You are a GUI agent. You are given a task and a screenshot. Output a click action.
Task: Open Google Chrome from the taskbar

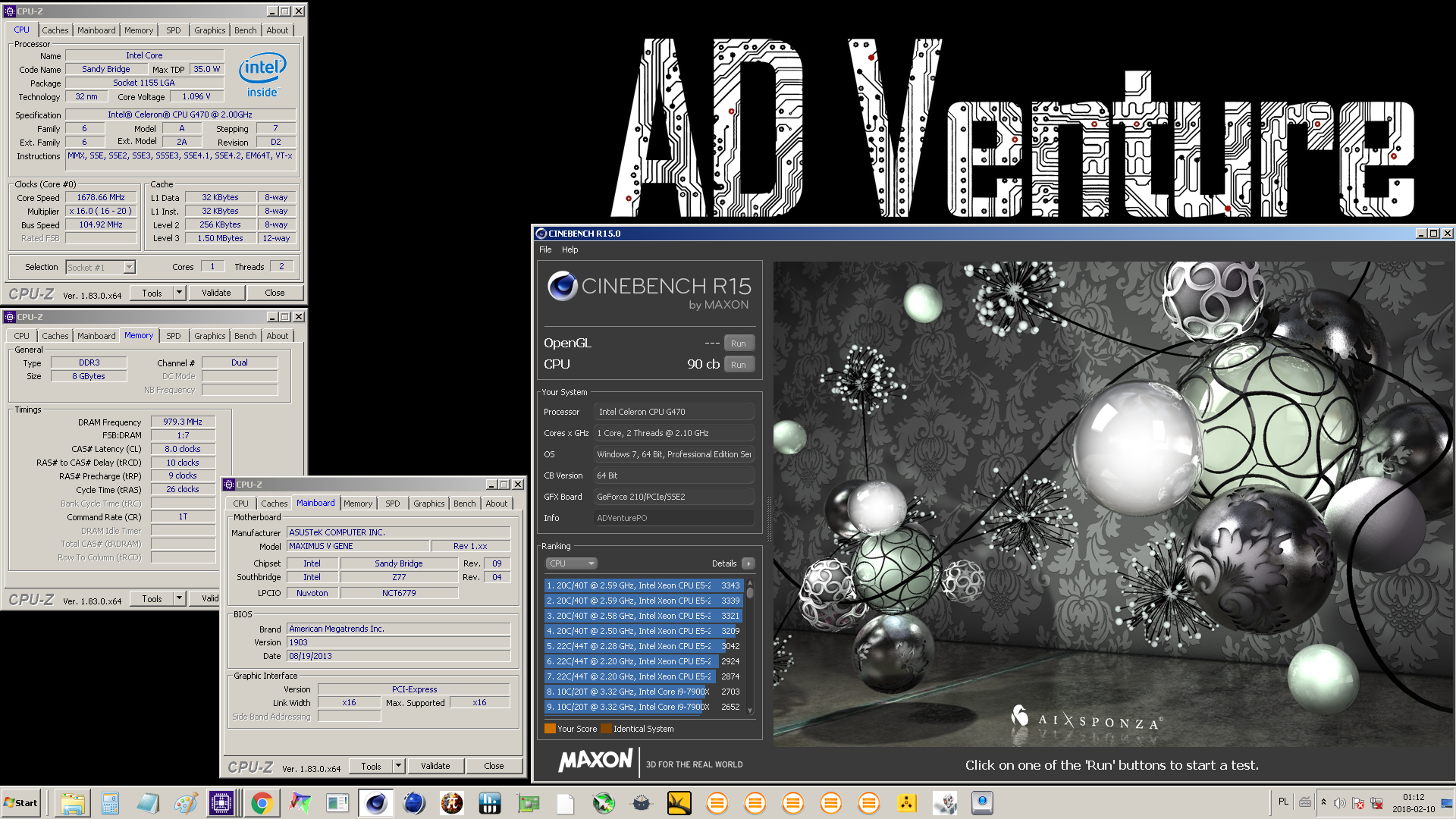(x=262, y=803)
